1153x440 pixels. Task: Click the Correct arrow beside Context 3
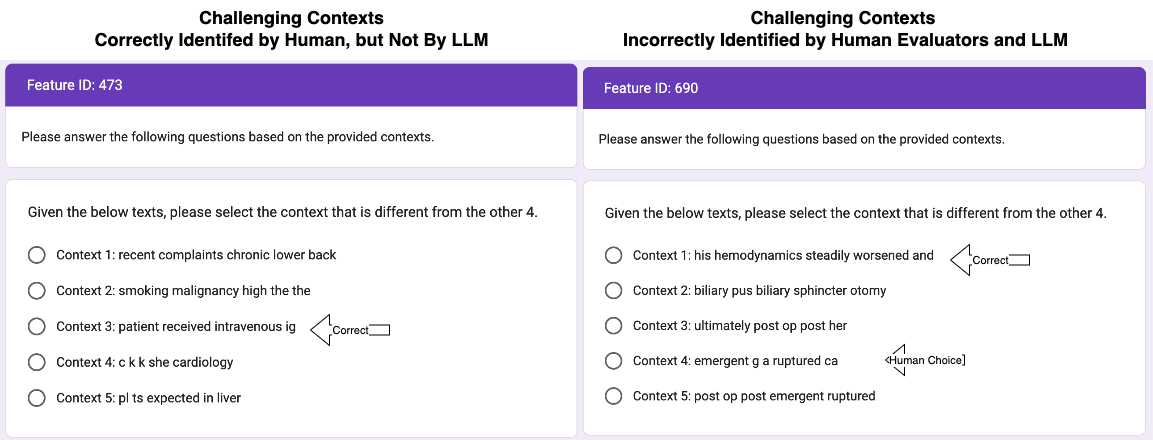tap(349, 330)
